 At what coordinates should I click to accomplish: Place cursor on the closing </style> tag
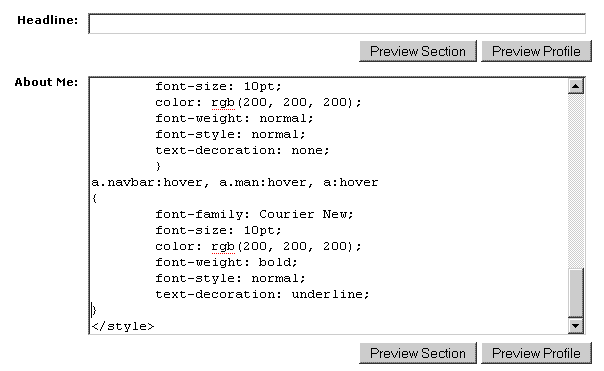click(x=123, y=326)
